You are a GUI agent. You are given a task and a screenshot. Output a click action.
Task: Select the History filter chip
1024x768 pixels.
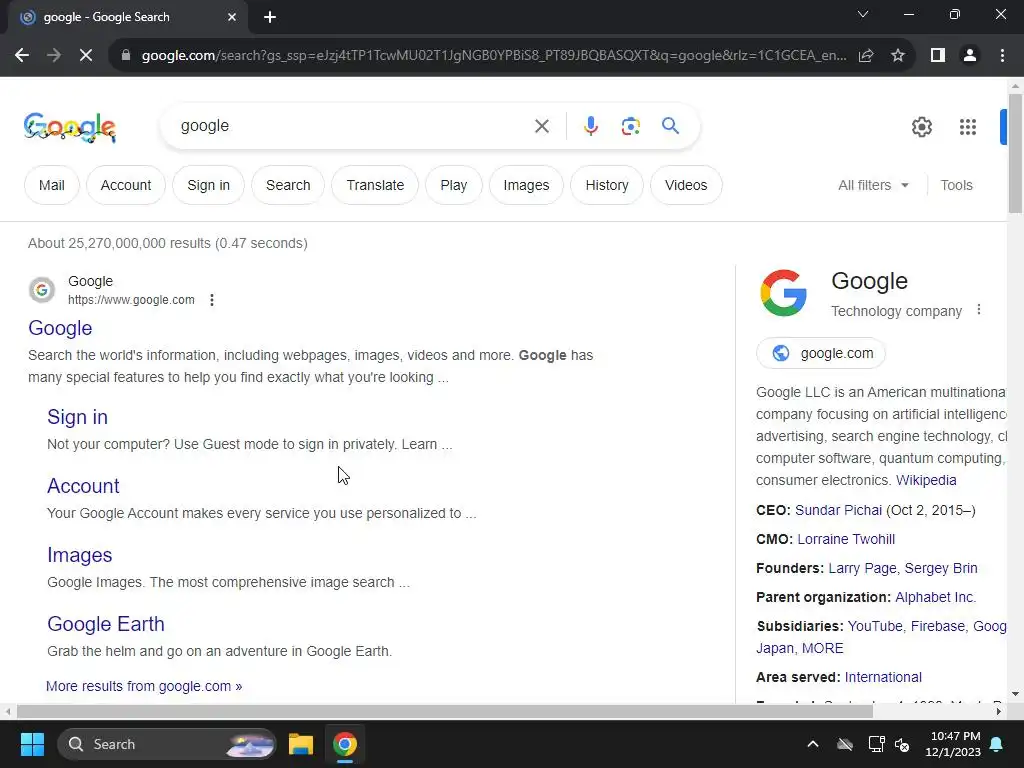point(607,185)
